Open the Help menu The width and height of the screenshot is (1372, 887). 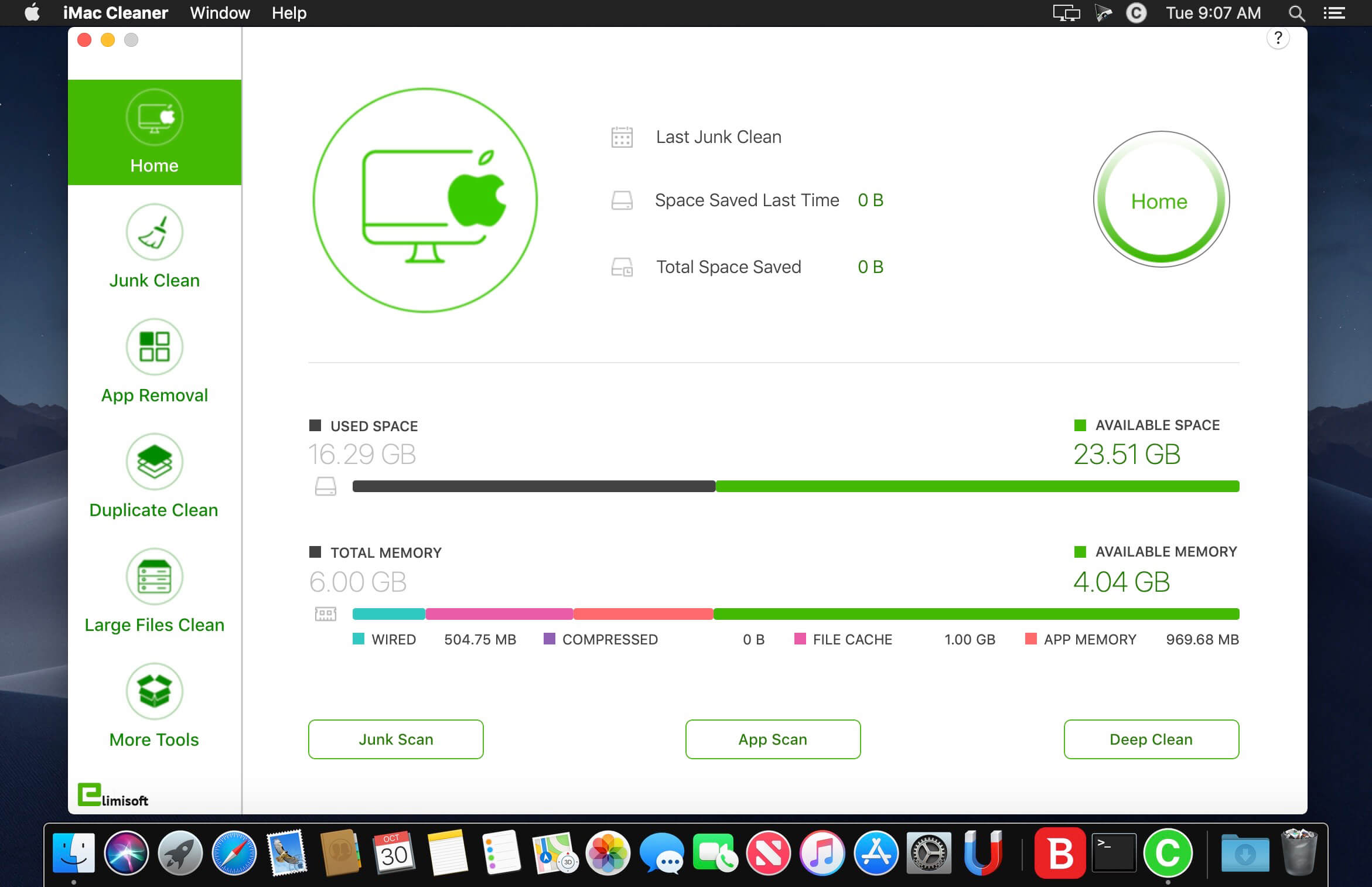[x=289, y=13]
